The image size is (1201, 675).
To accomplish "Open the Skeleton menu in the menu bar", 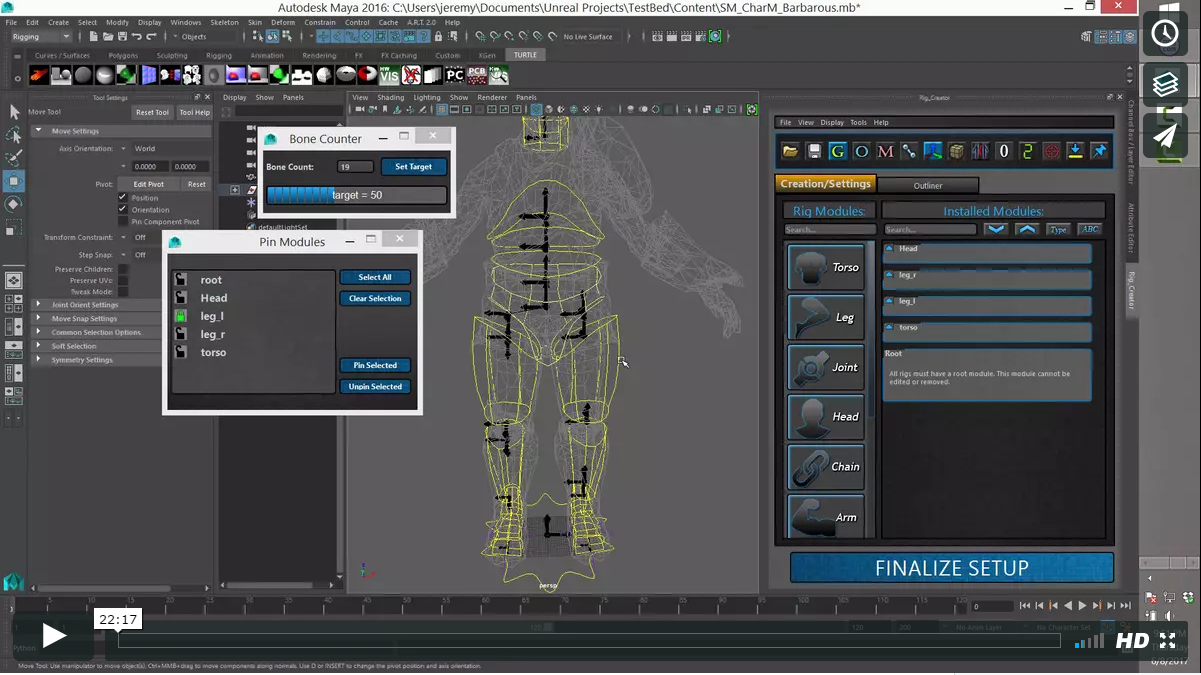I will point(224,22).
